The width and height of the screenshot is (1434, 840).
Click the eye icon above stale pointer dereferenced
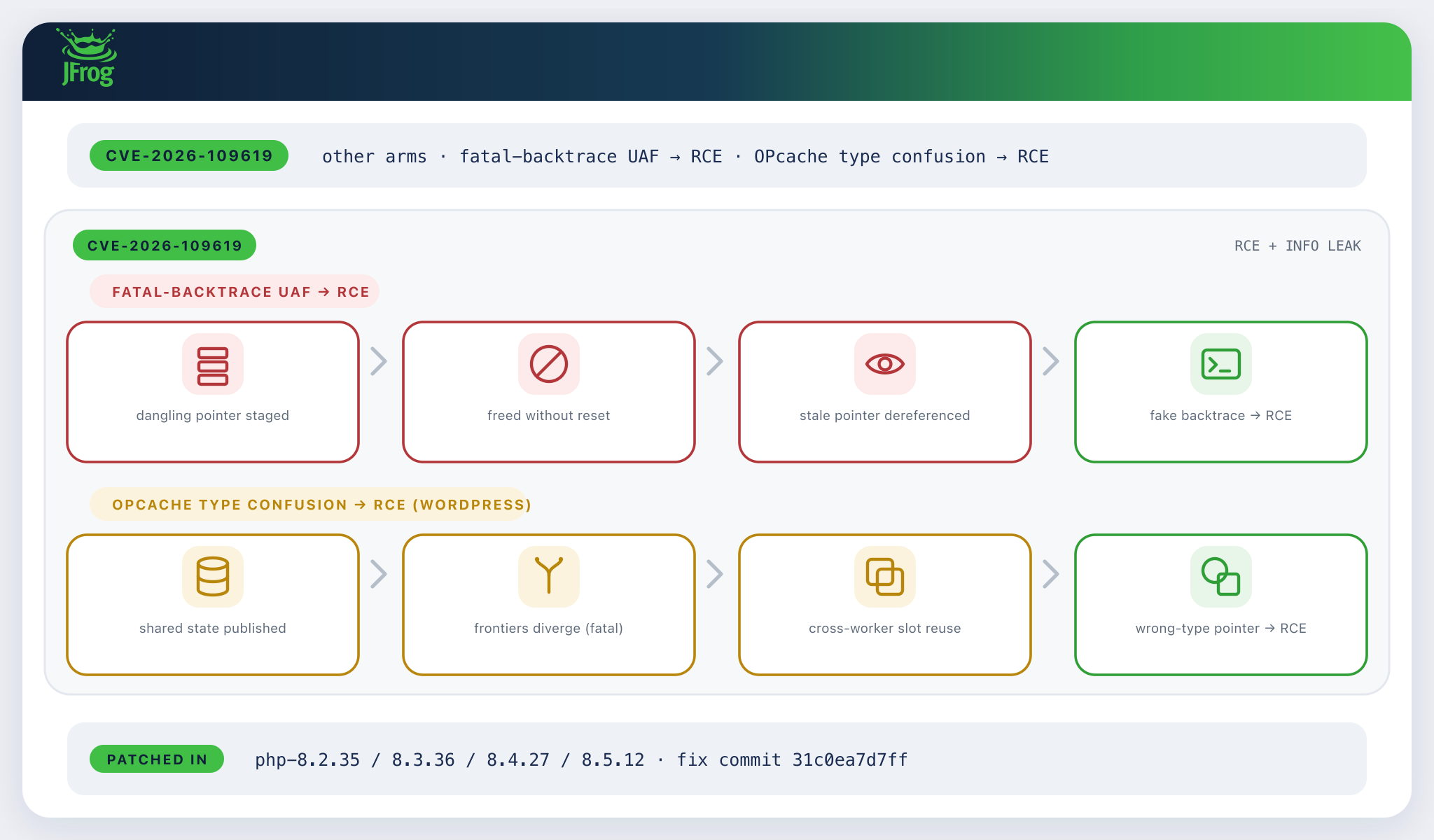(x=885, y=364)
